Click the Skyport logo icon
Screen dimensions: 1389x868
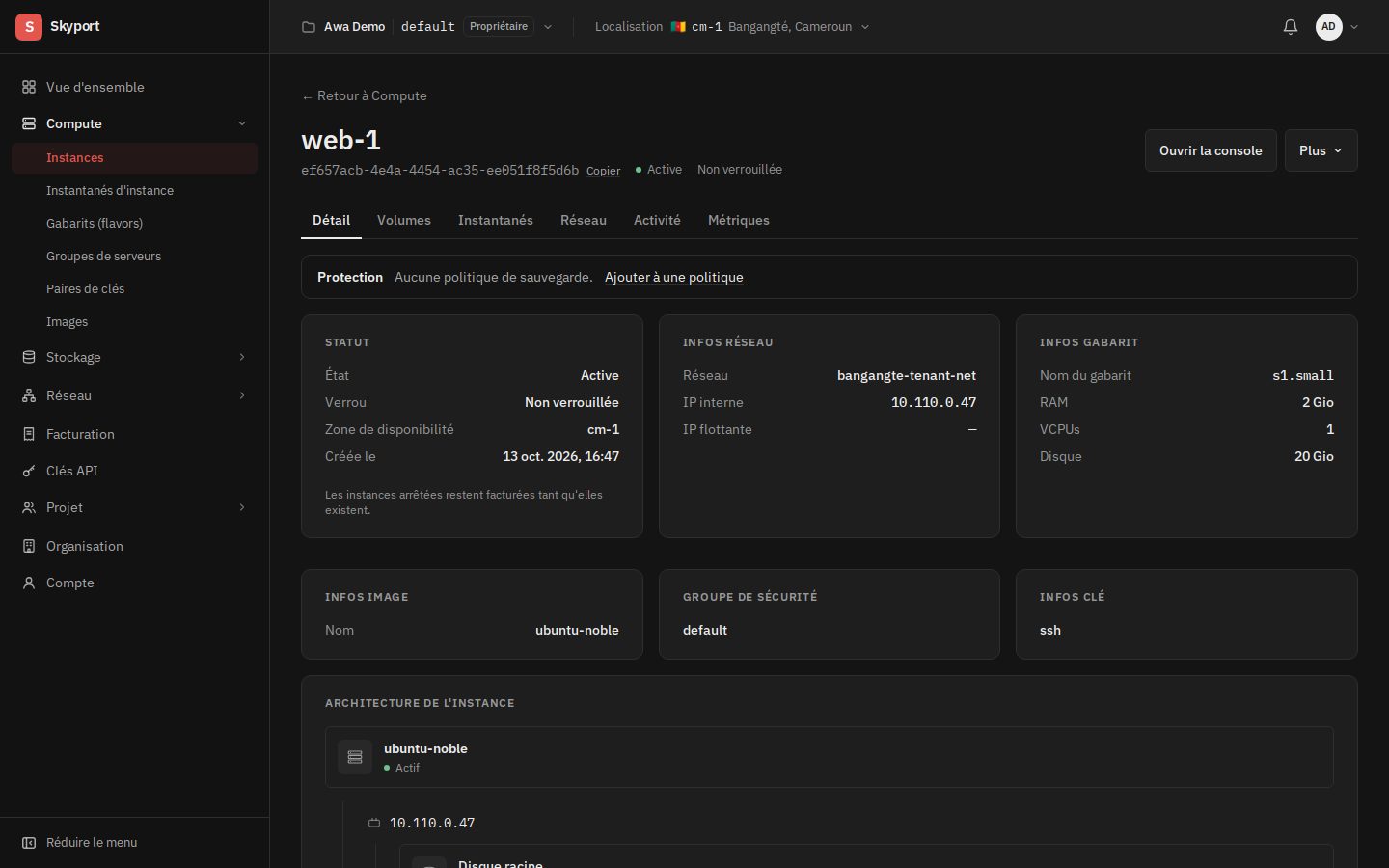pos(29,27)
